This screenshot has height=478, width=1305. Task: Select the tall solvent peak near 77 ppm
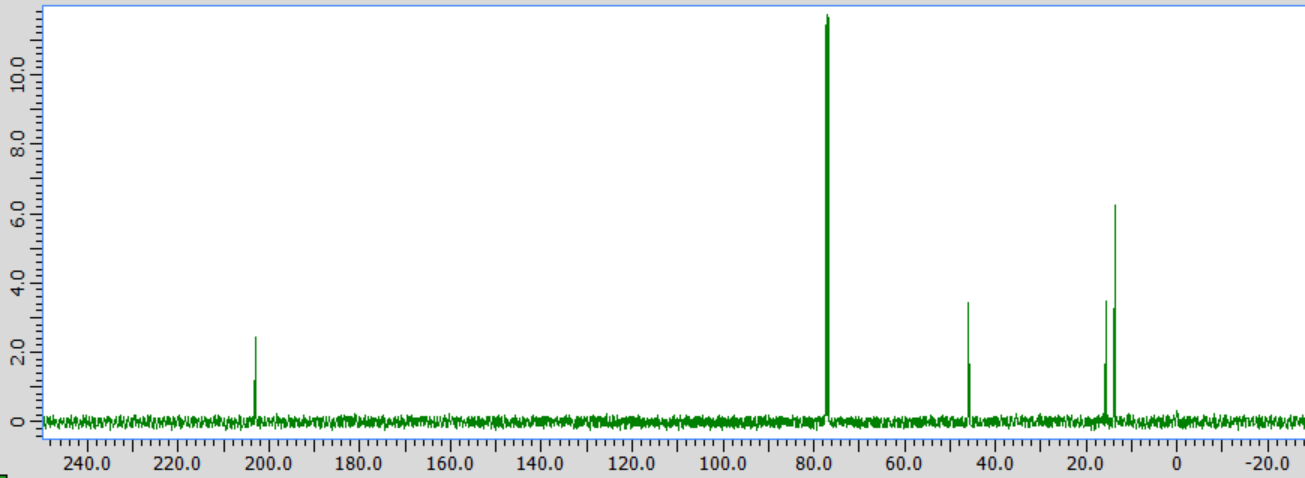(827, 216)
